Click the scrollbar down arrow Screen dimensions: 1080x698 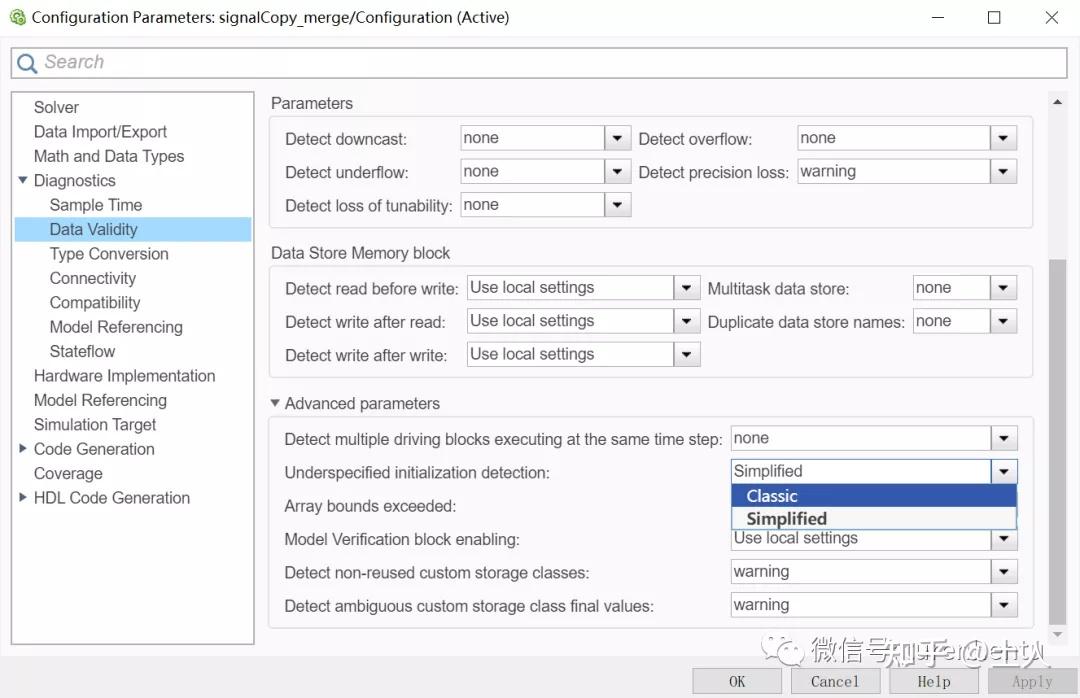(1057, 634)
